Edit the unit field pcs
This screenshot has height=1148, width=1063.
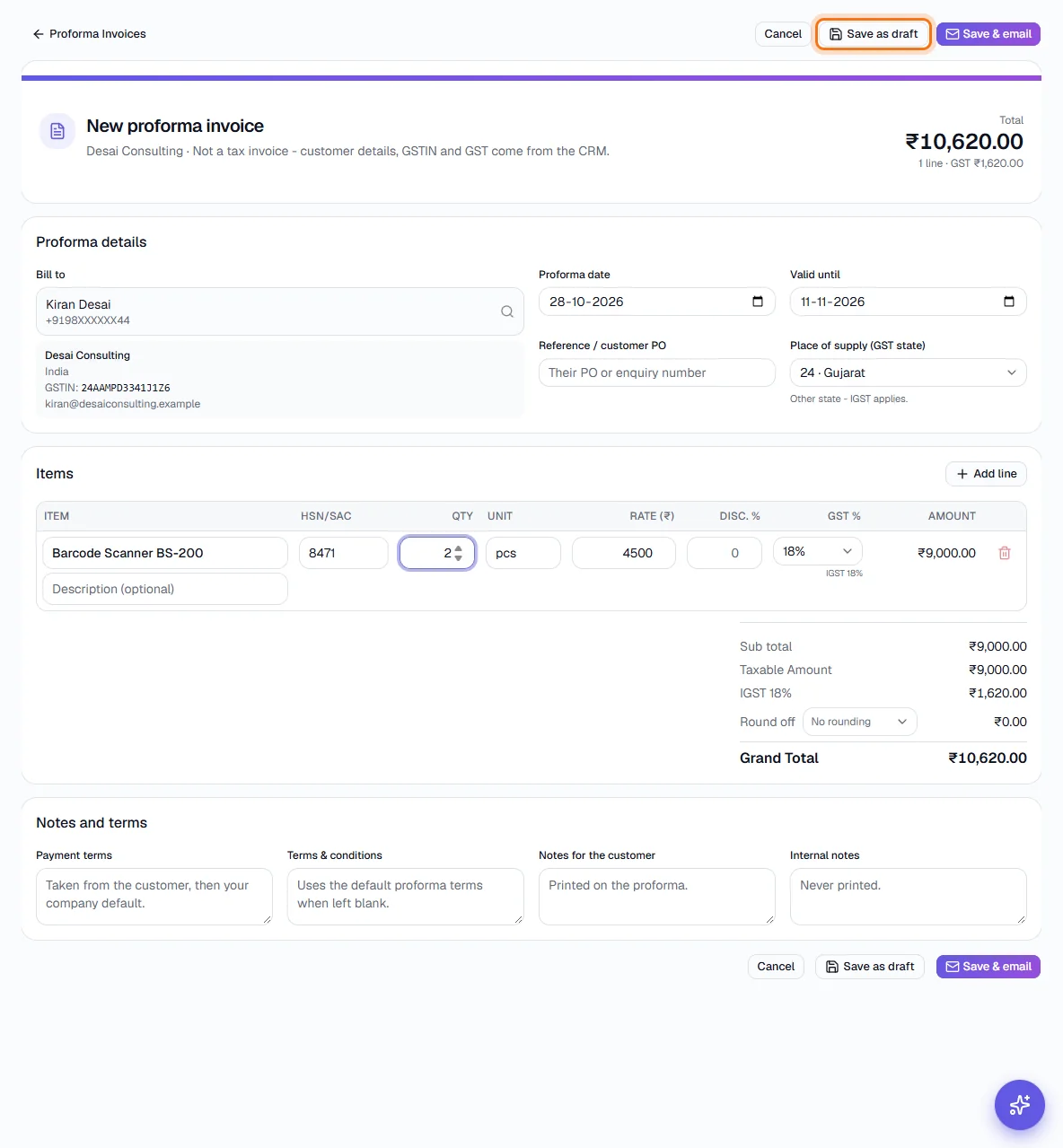click(523, 553)
